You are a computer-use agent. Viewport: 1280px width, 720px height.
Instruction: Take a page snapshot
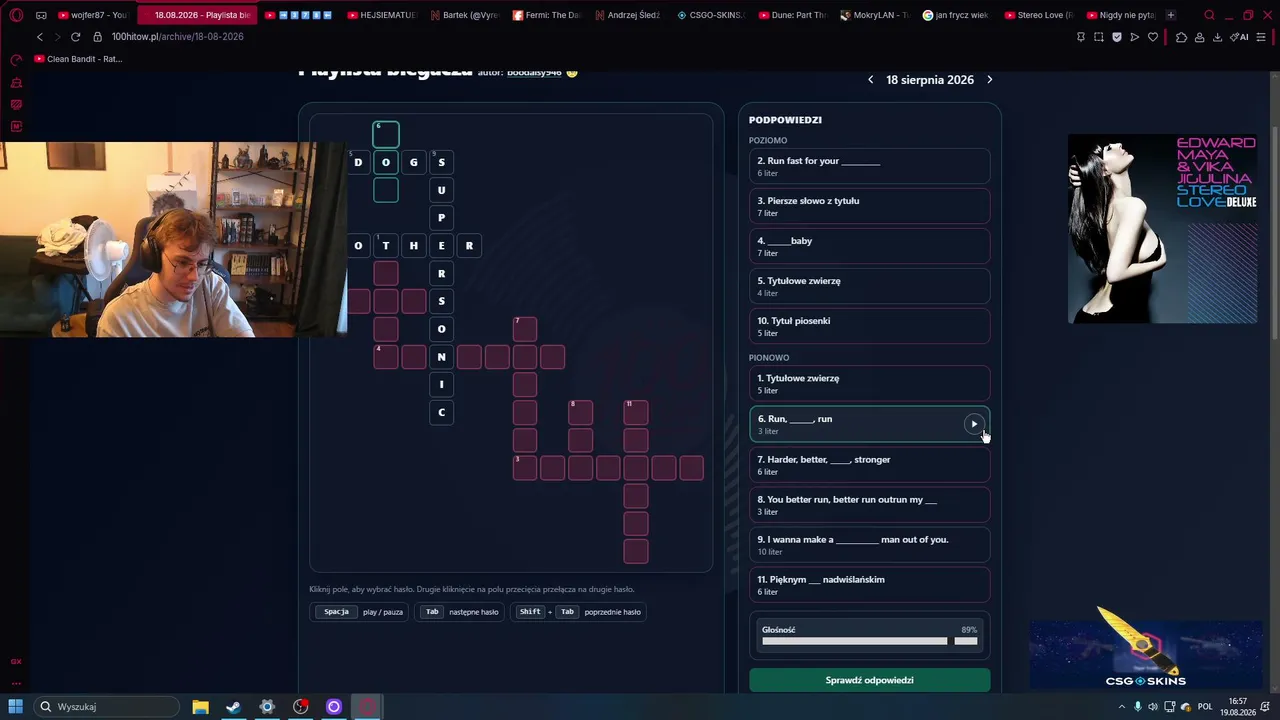click(1099, 37)
